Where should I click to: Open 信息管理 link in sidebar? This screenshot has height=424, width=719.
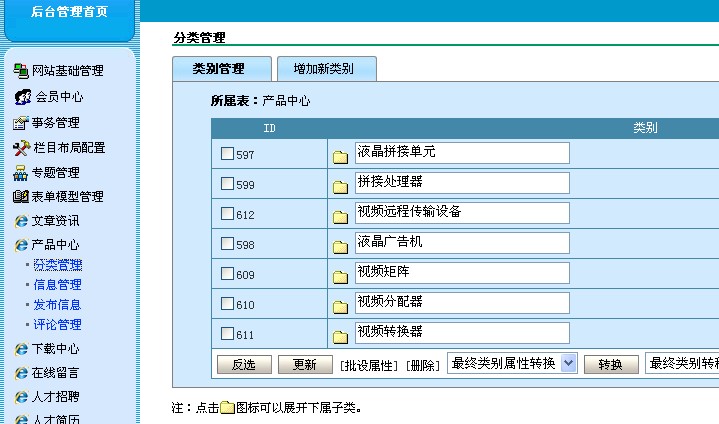(x=57, y=285)
